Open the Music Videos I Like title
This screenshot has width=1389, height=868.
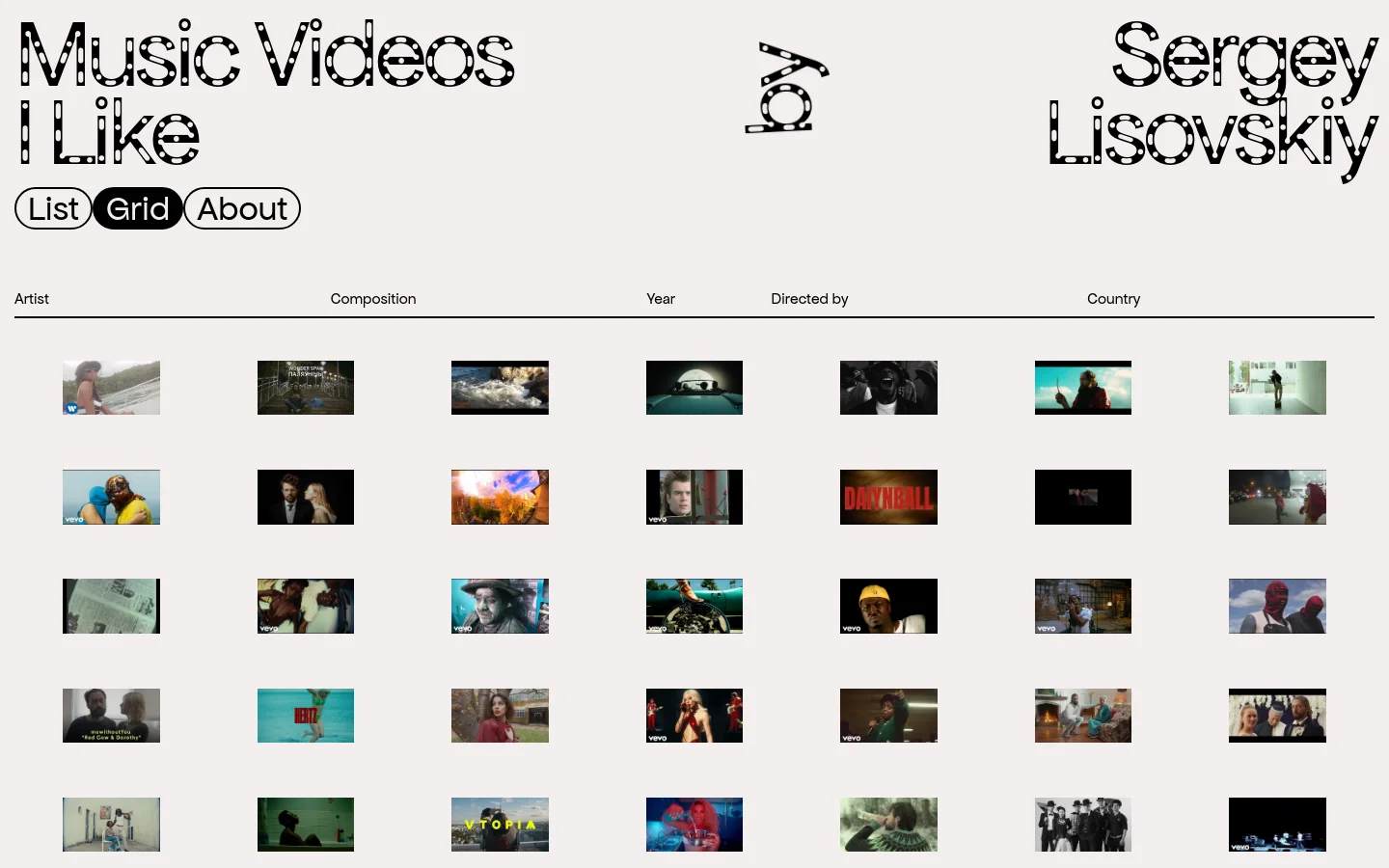pos(266,93)
